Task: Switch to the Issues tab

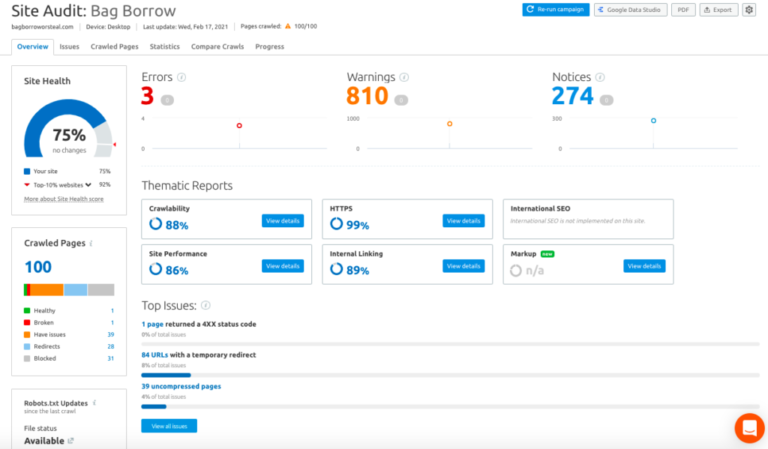Action: pos(69,47)
